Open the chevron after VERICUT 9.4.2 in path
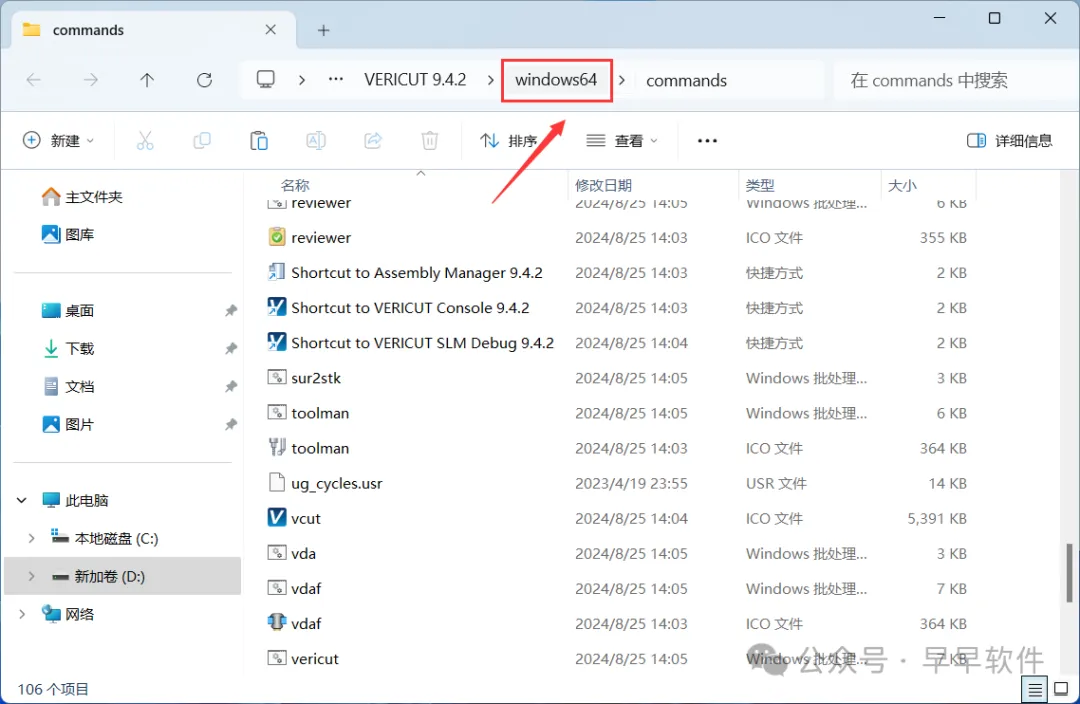 [x=490, y=80]
